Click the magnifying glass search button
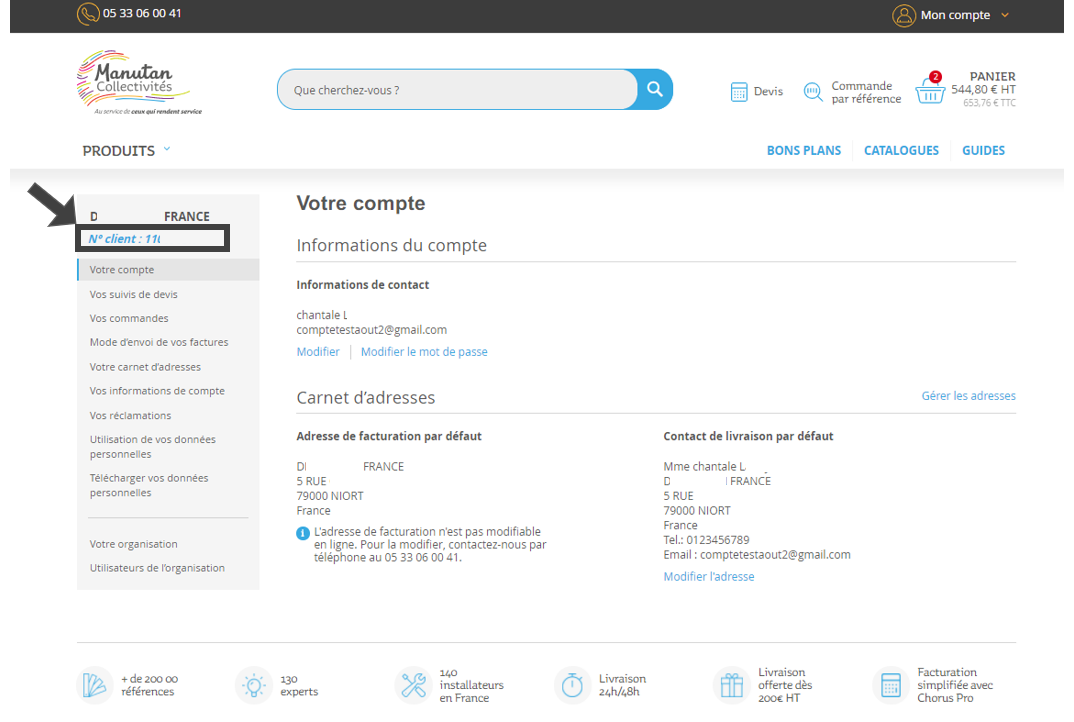 pos(655,89)
